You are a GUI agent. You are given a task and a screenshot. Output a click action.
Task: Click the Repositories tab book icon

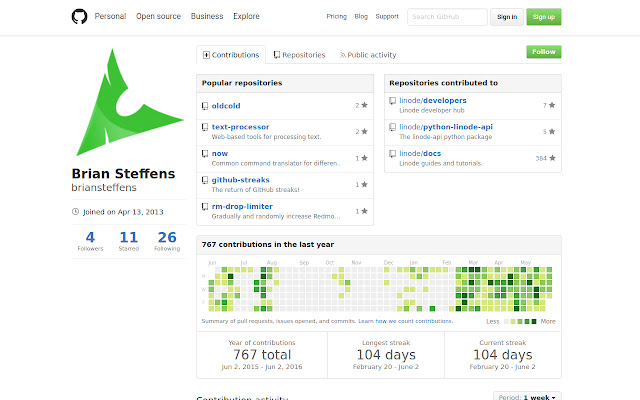[x=277, y=55]
